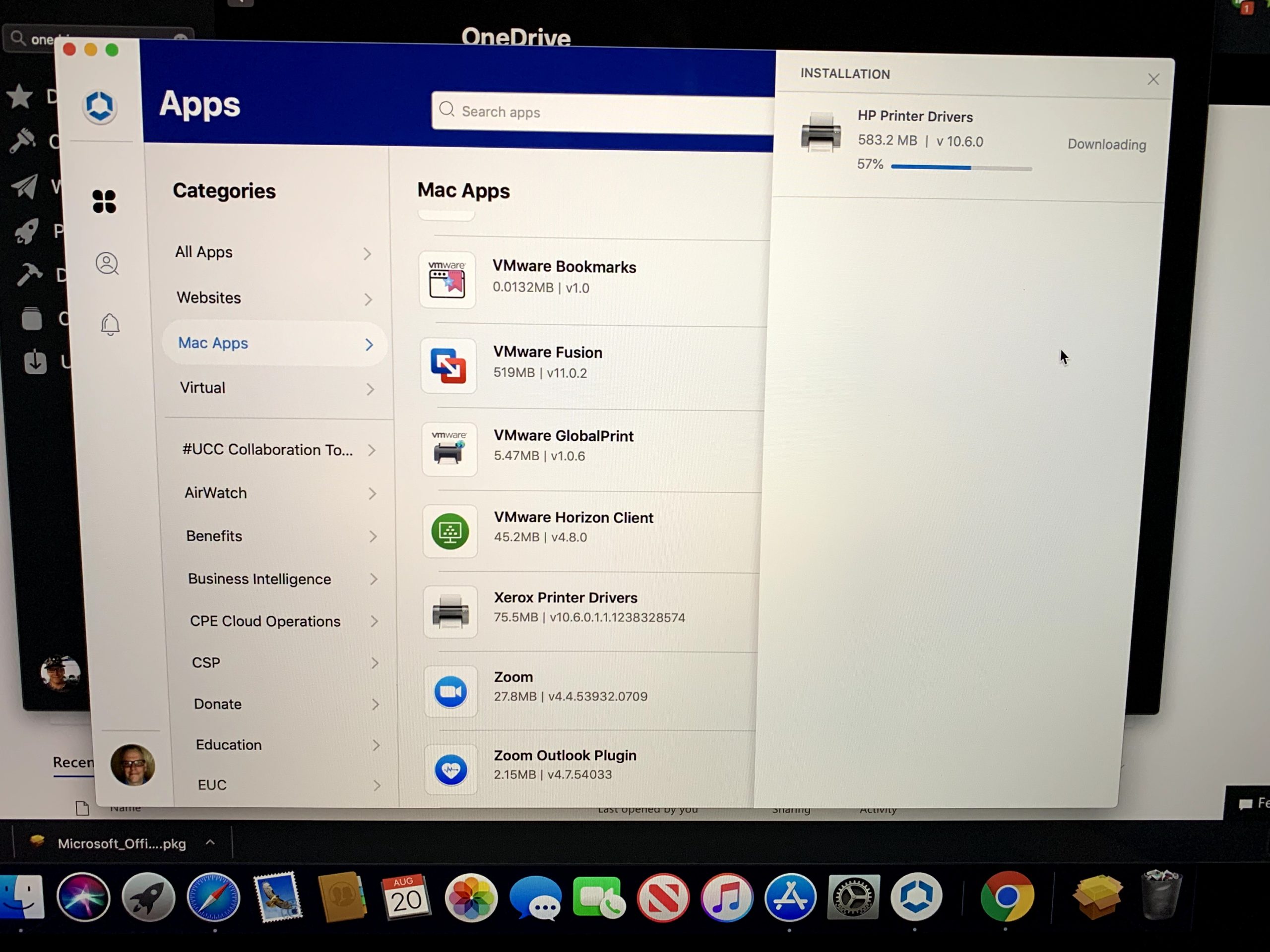Open System Preferences from the dock

pos(853,897)
